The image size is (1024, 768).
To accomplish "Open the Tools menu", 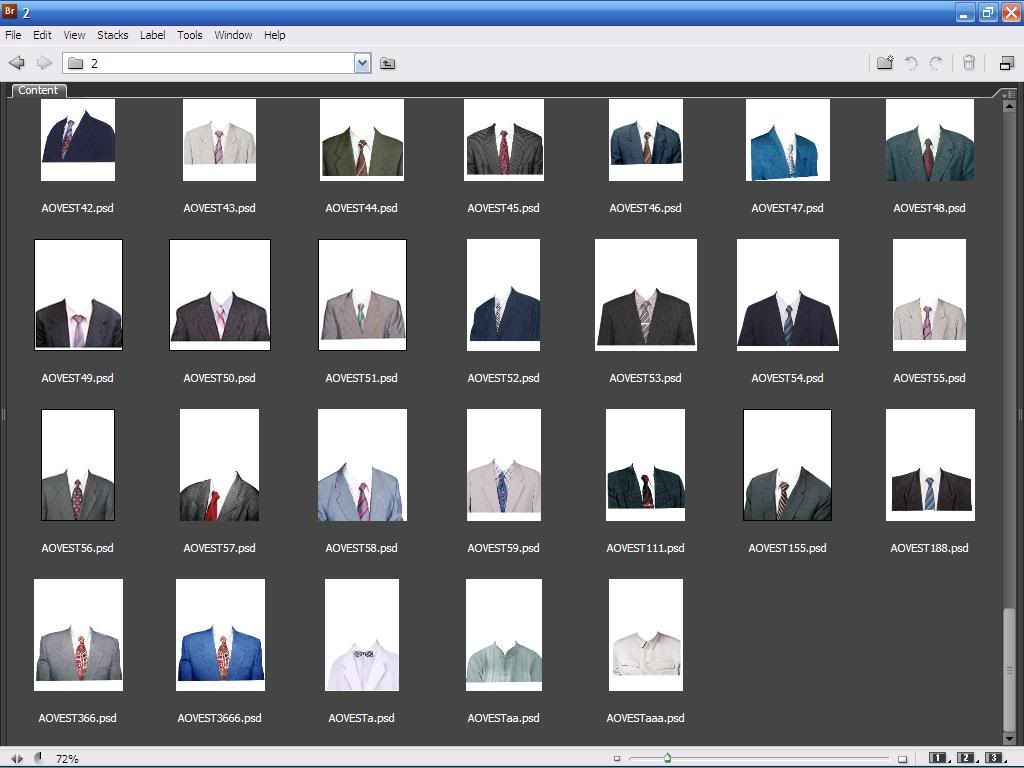I will point(189,35).
